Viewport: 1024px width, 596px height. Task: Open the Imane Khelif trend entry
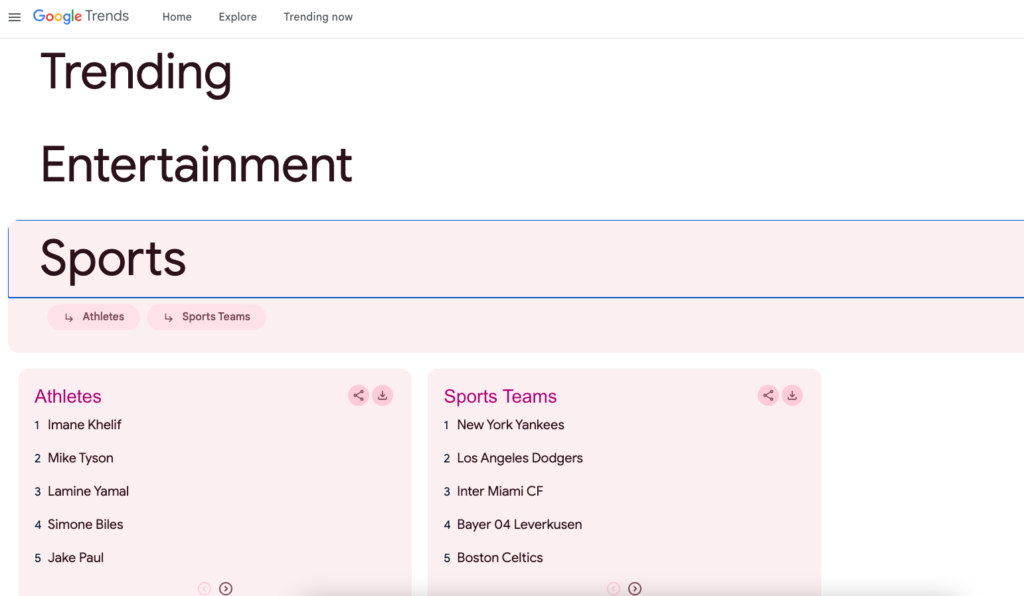85,425
